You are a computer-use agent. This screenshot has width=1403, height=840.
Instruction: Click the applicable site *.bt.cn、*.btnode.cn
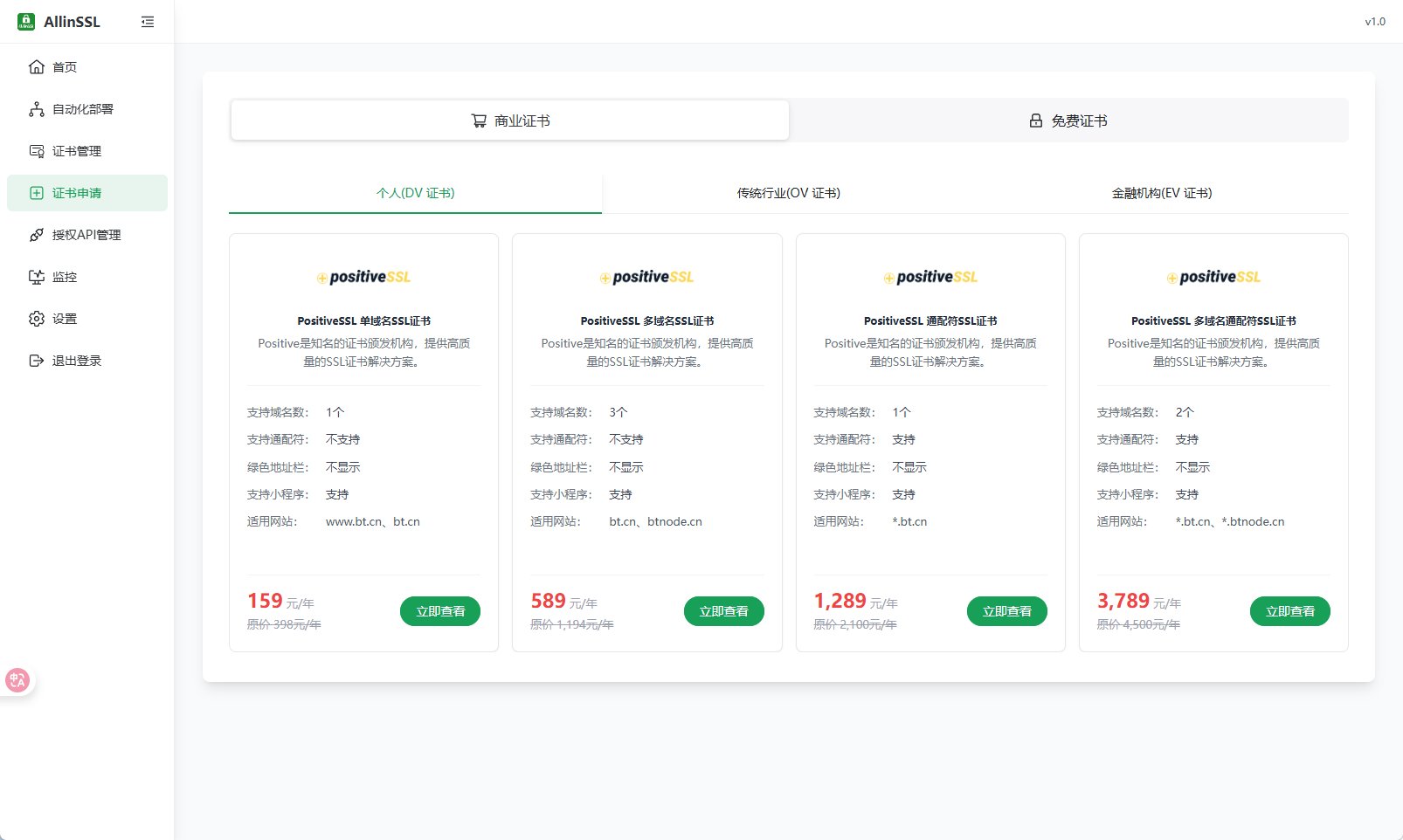coord(1230,522)
